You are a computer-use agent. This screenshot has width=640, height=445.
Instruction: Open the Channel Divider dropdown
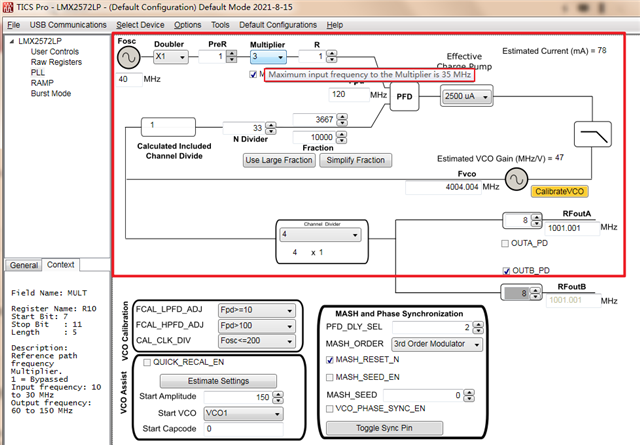pos(320,235)
